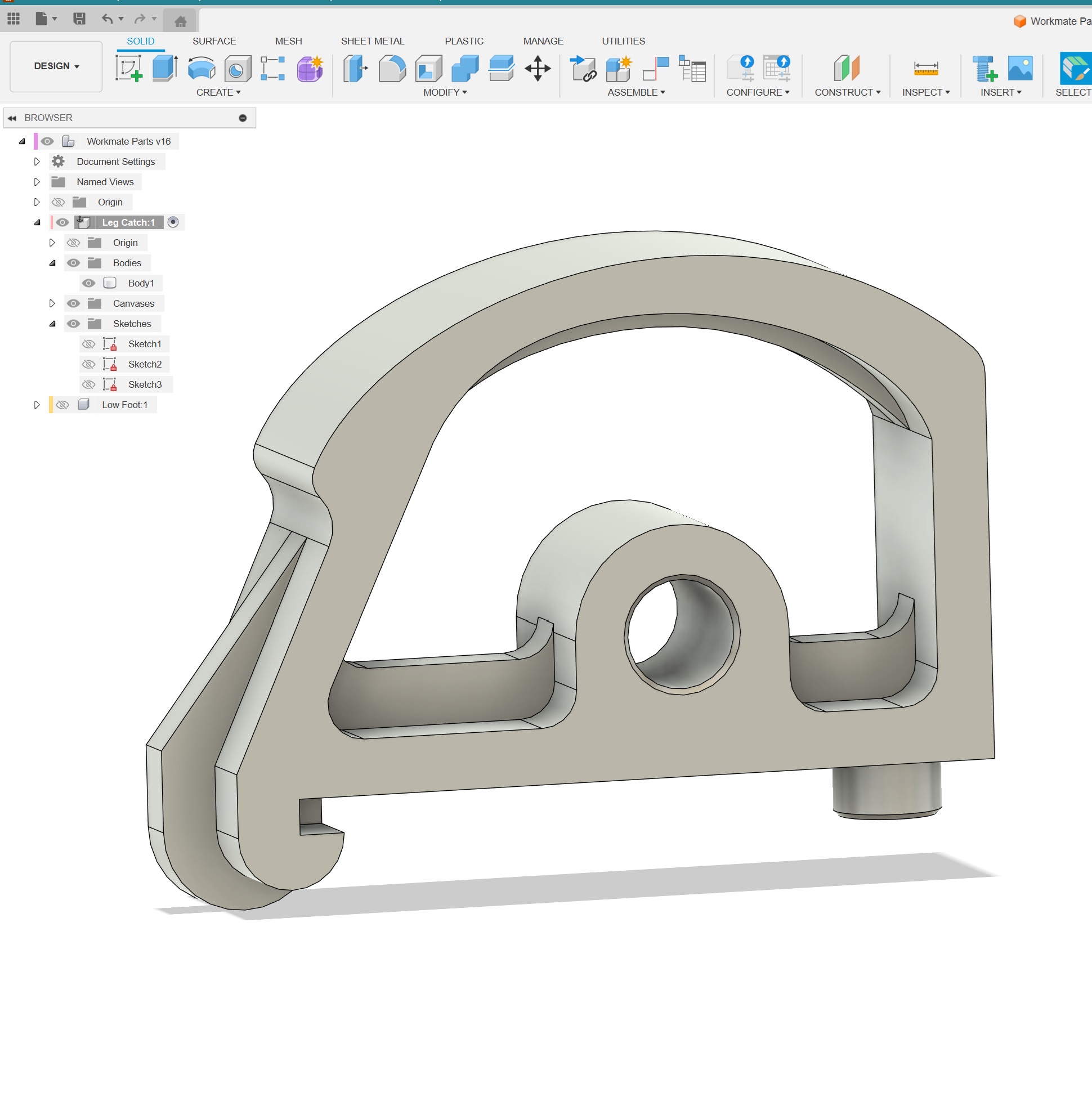The width and height of the screenshot is (1092, 1106).
Task: Hide Body1 with its eye icon
Action: pyautogui.click(x=88, y=283)
